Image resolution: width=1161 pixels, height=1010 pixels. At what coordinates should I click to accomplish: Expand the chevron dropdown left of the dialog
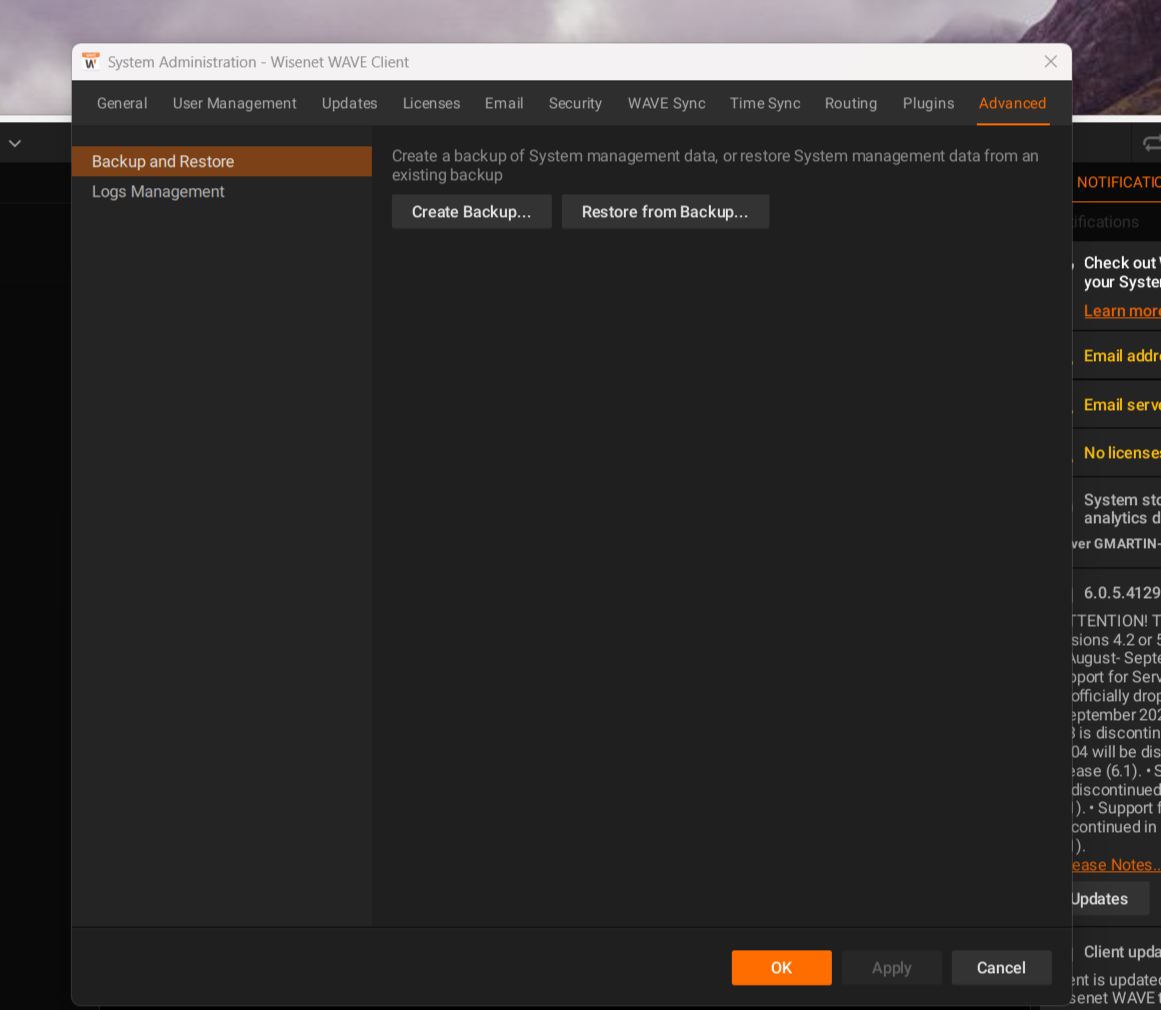(x=15, y=143)
